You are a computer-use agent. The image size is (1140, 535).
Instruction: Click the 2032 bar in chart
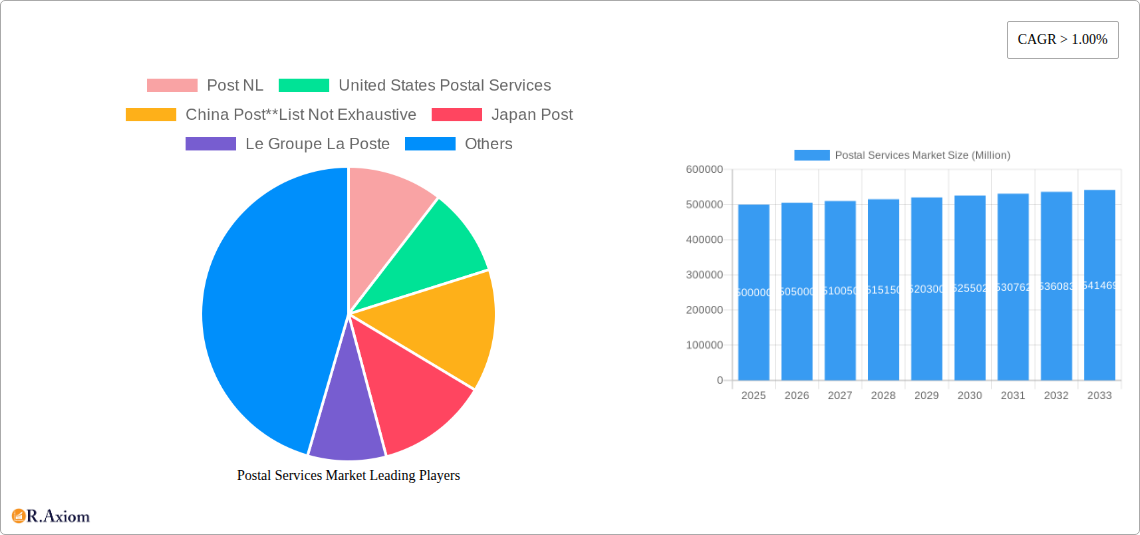(x=1056, y=286)
